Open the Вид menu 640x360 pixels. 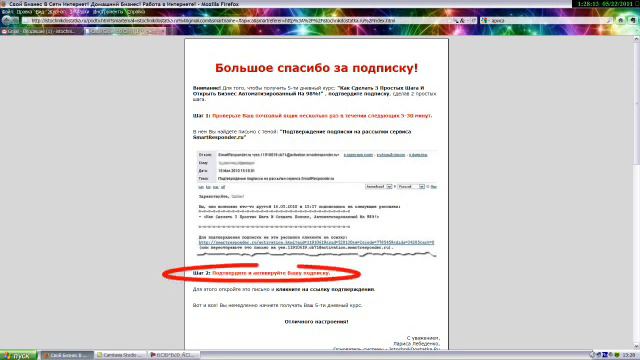40,12
